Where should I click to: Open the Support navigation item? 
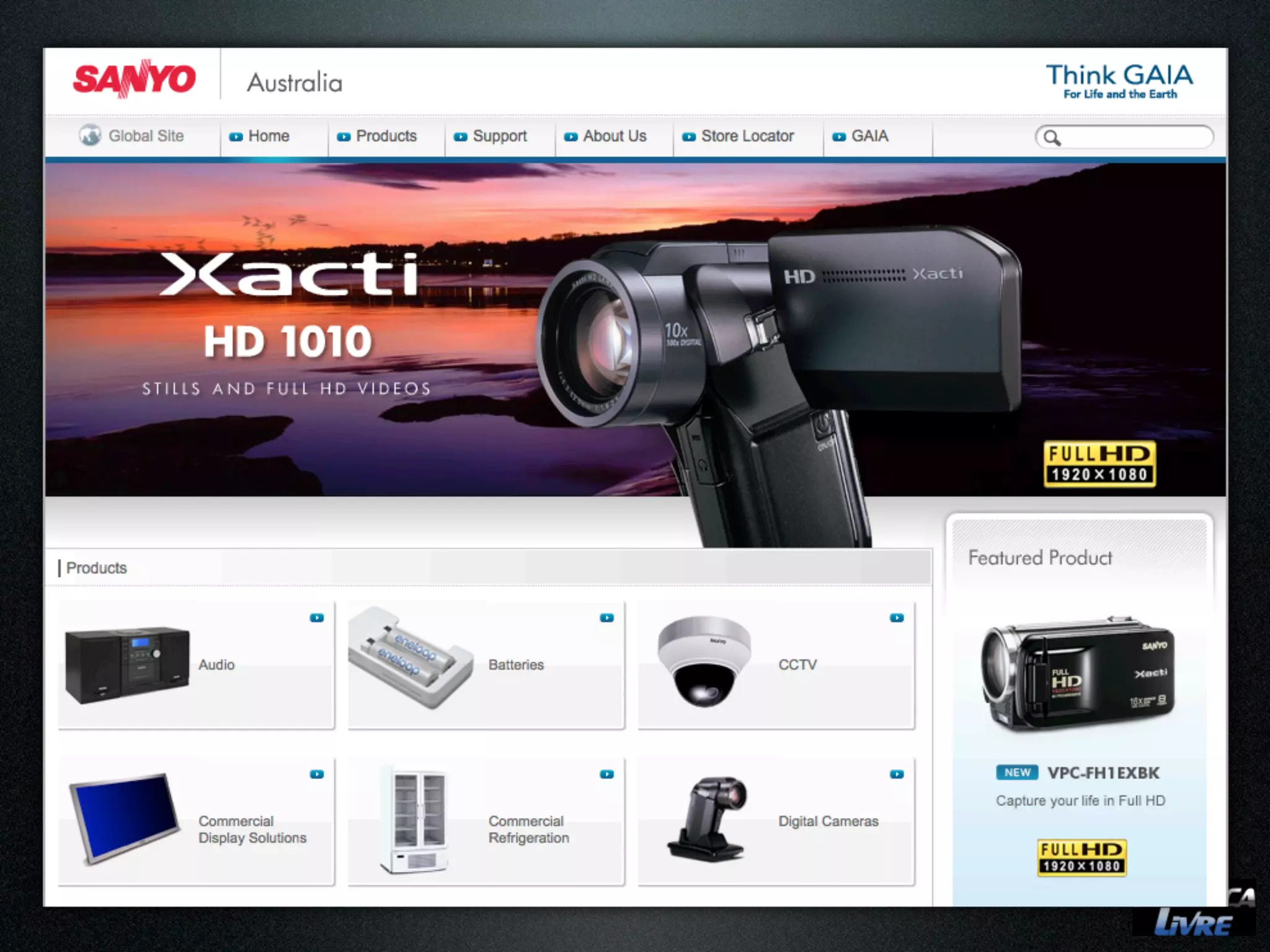499,136
